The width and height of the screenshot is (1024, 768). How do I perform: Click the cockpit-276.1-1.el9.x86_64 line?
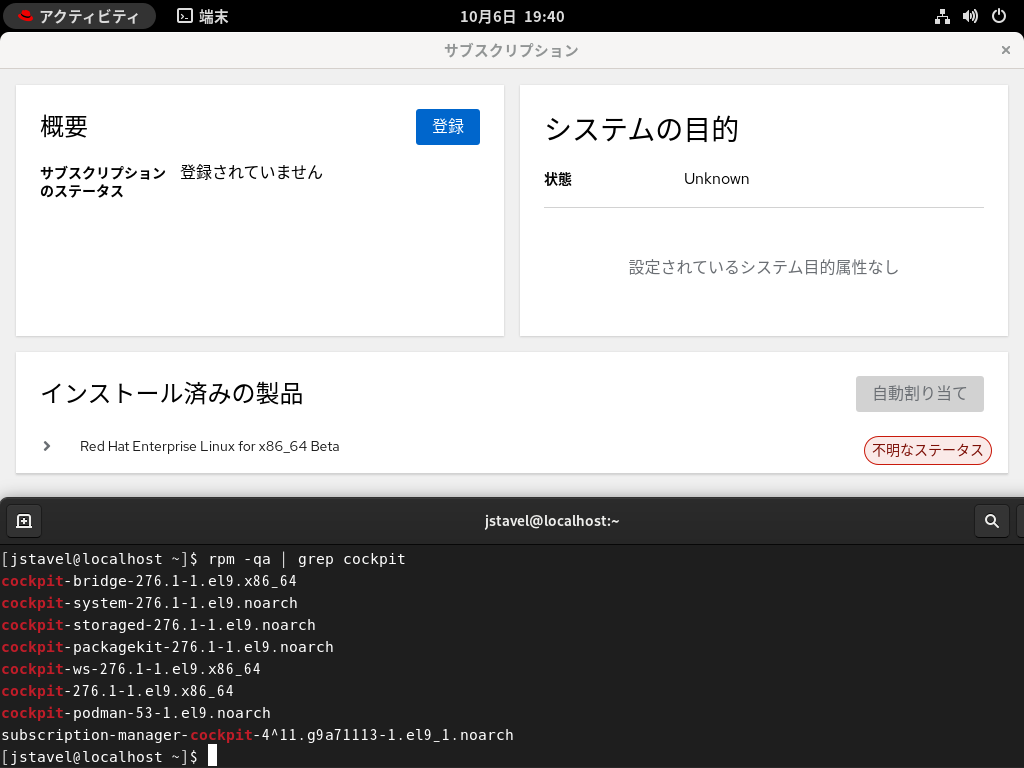(118, 691)
